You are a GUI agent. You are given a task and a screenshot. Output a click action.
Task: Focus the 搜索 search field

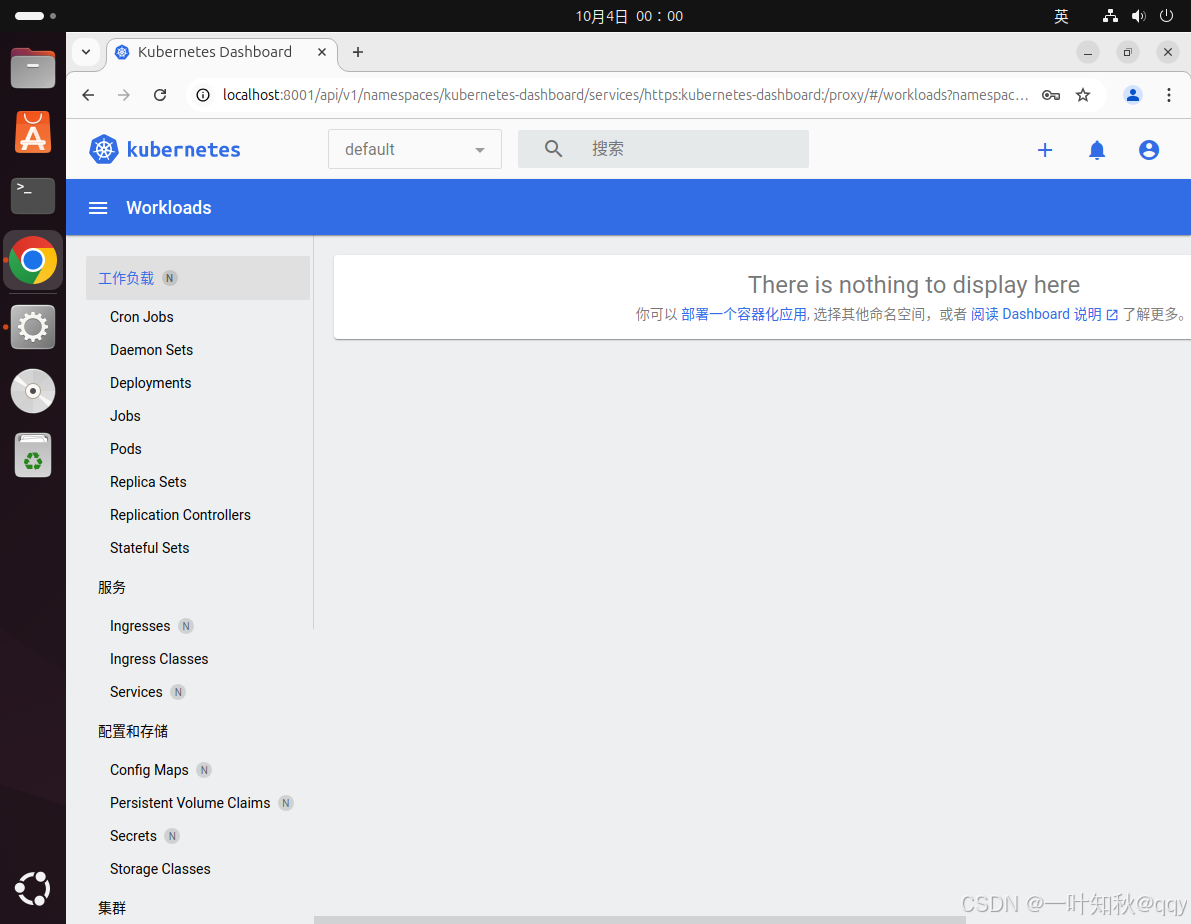tap(663, 149)
